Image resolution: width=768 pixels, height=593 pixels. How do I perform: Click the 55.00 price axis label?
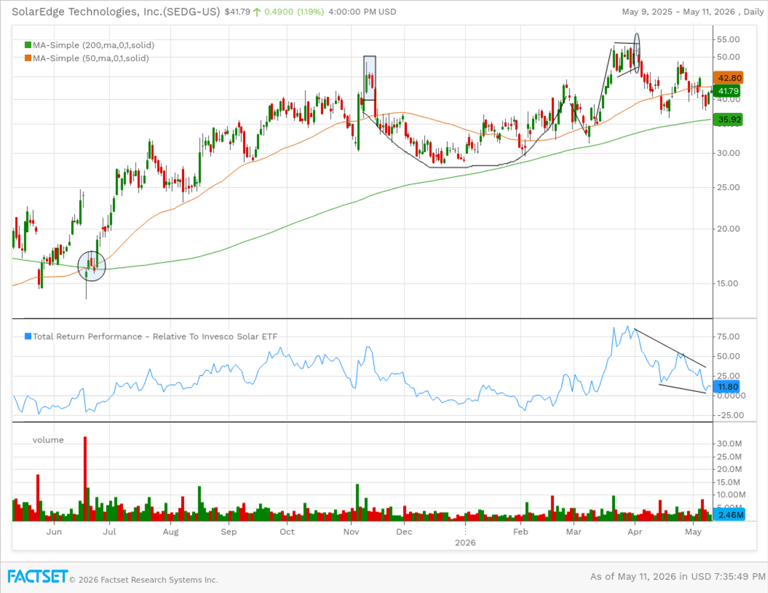[x=728, y=39]
